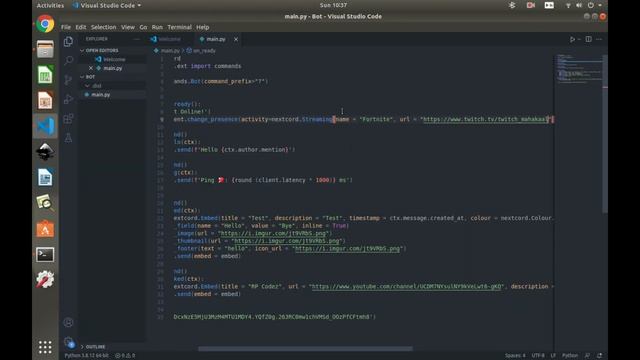Change UTF-8 file encoding
The image size is (640, 360).
point(538,356)
